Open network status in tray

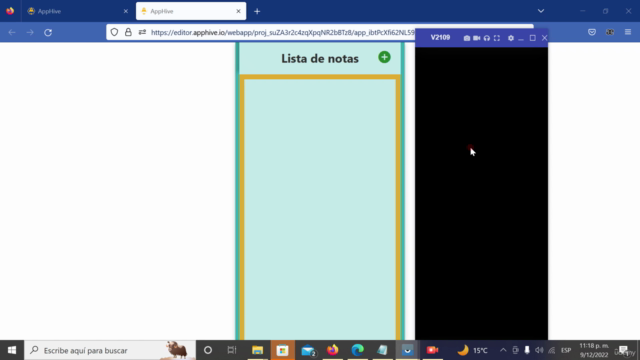click(x=551, y=350)
